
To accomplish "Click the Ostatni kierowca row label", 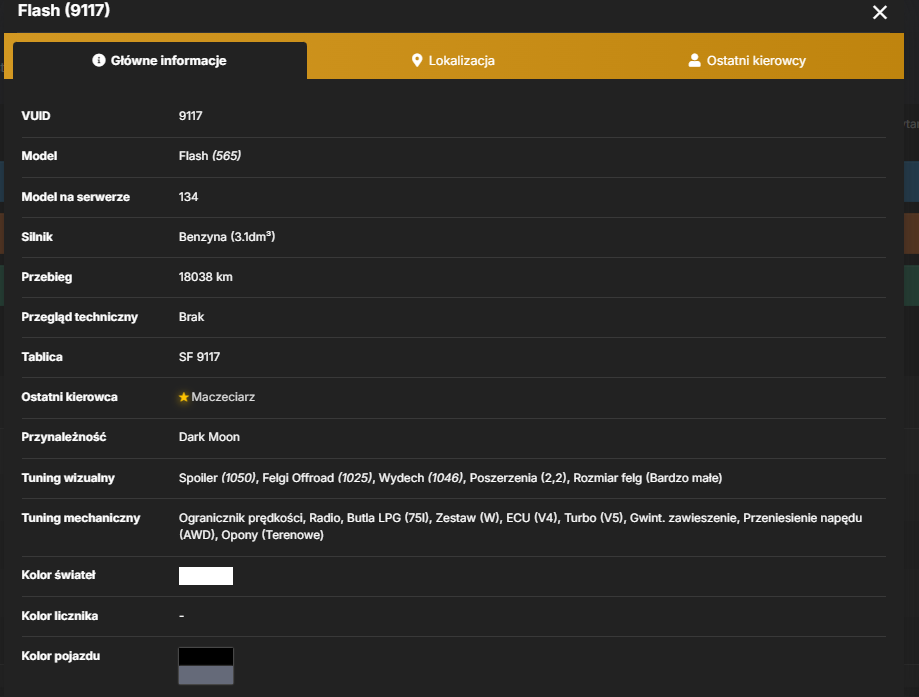I will (x=70, y=397).
